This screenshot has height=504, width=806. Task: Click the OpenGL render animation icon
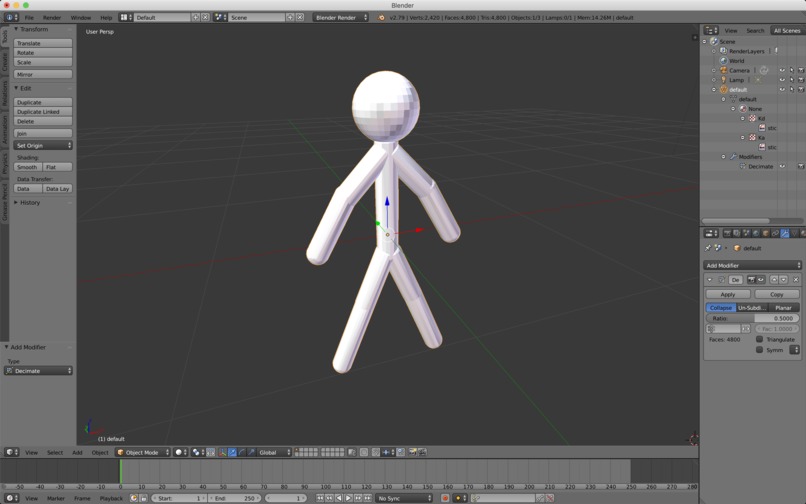[x=422, y=452]
